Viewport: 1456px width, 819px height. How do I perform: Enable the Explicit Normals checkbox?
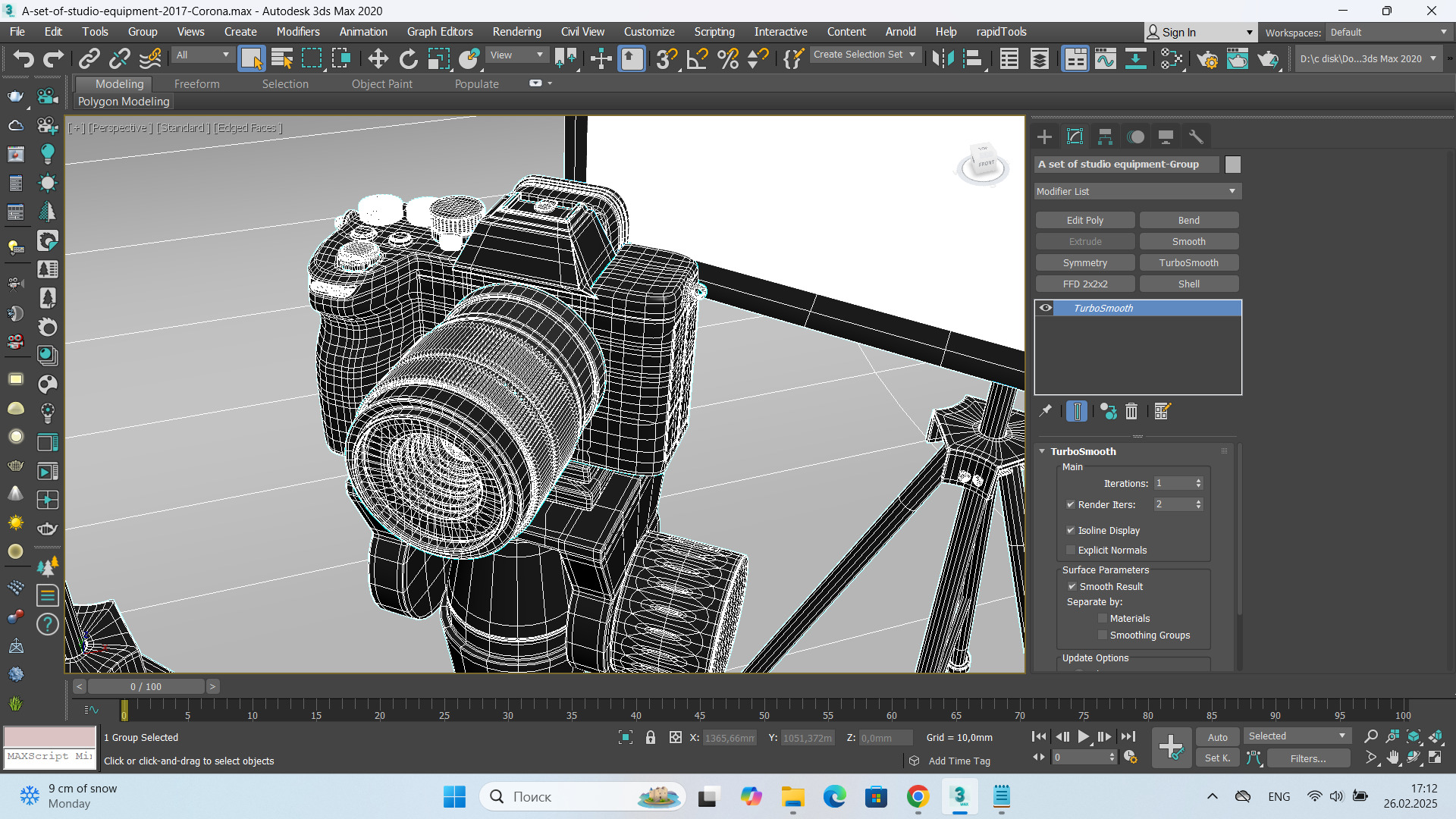coord(1071,550)
